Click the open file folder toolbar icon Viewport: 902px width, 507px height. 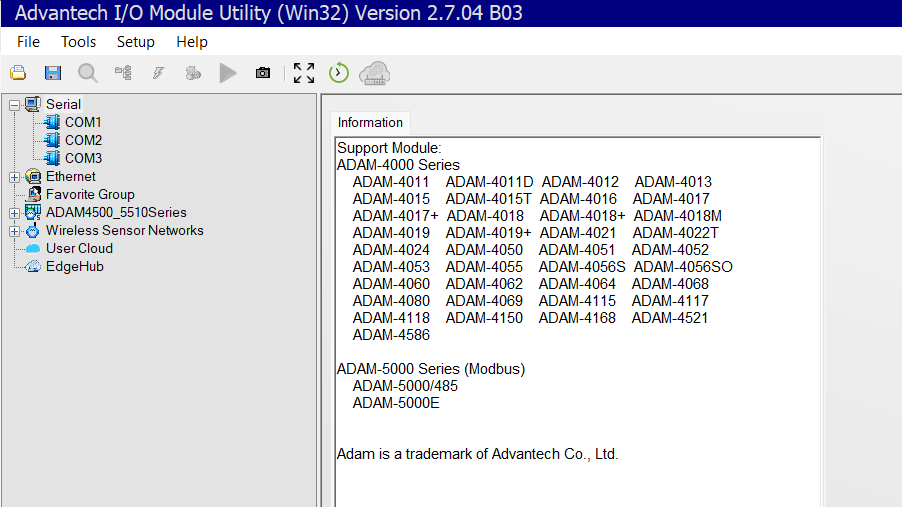pos(18,73)
